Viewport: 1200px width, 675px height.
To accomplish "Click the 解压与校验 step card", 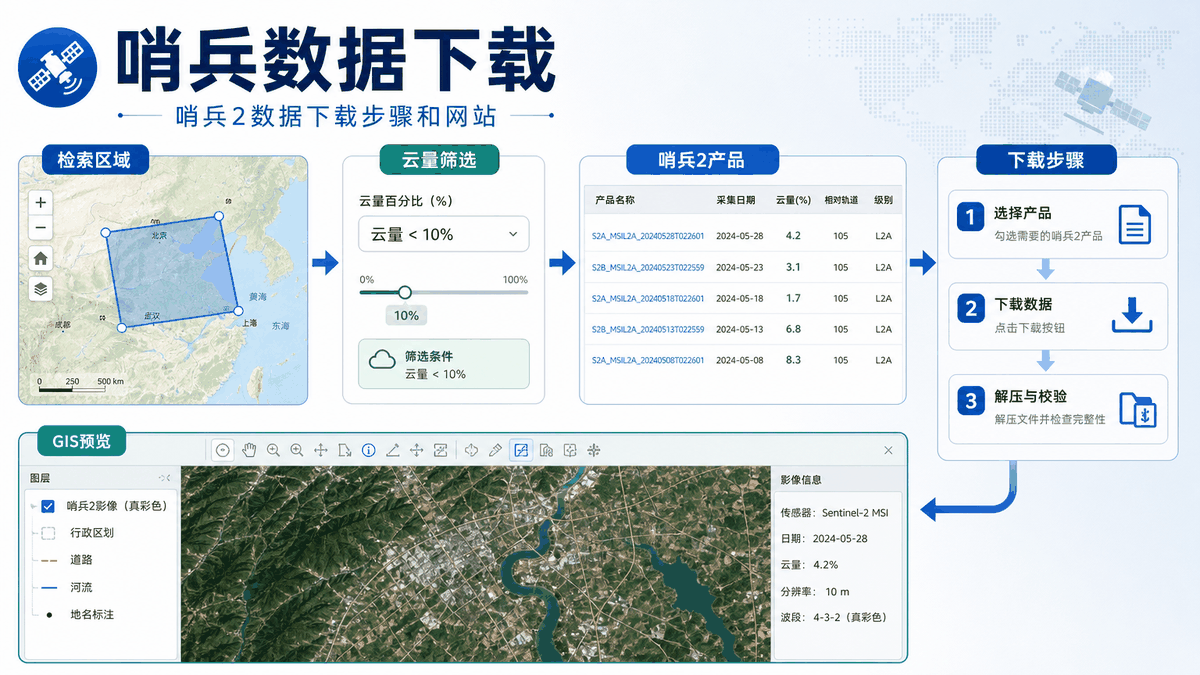I will pyautogui.click(x=1058, y=409).
